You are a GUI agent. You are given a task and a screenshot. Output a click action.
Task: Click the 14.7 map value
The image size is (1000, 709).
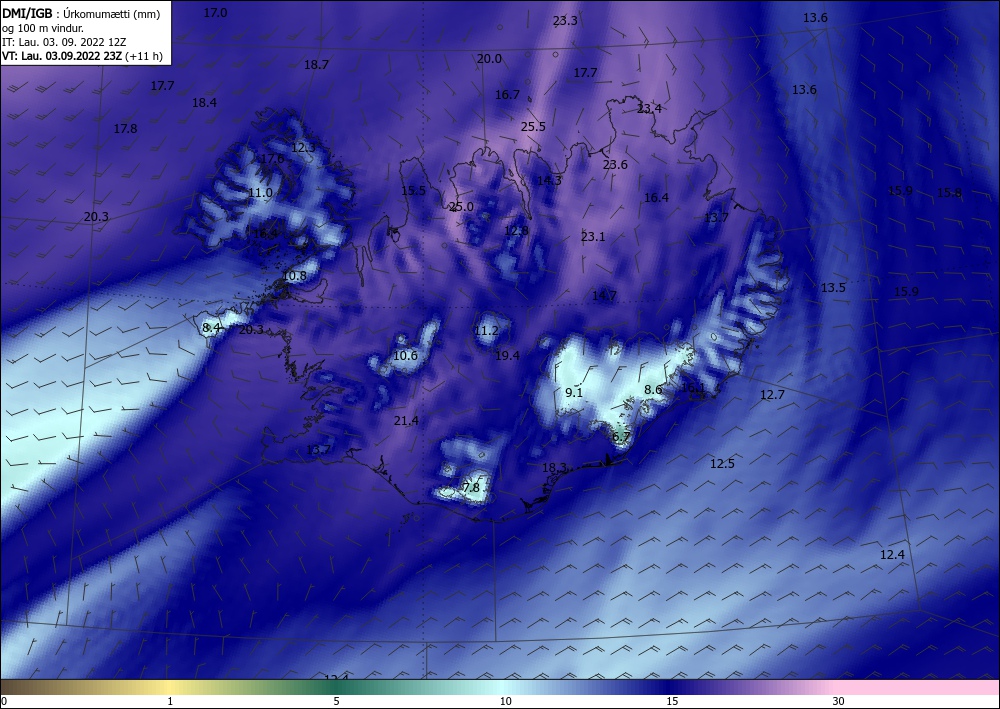604,296
